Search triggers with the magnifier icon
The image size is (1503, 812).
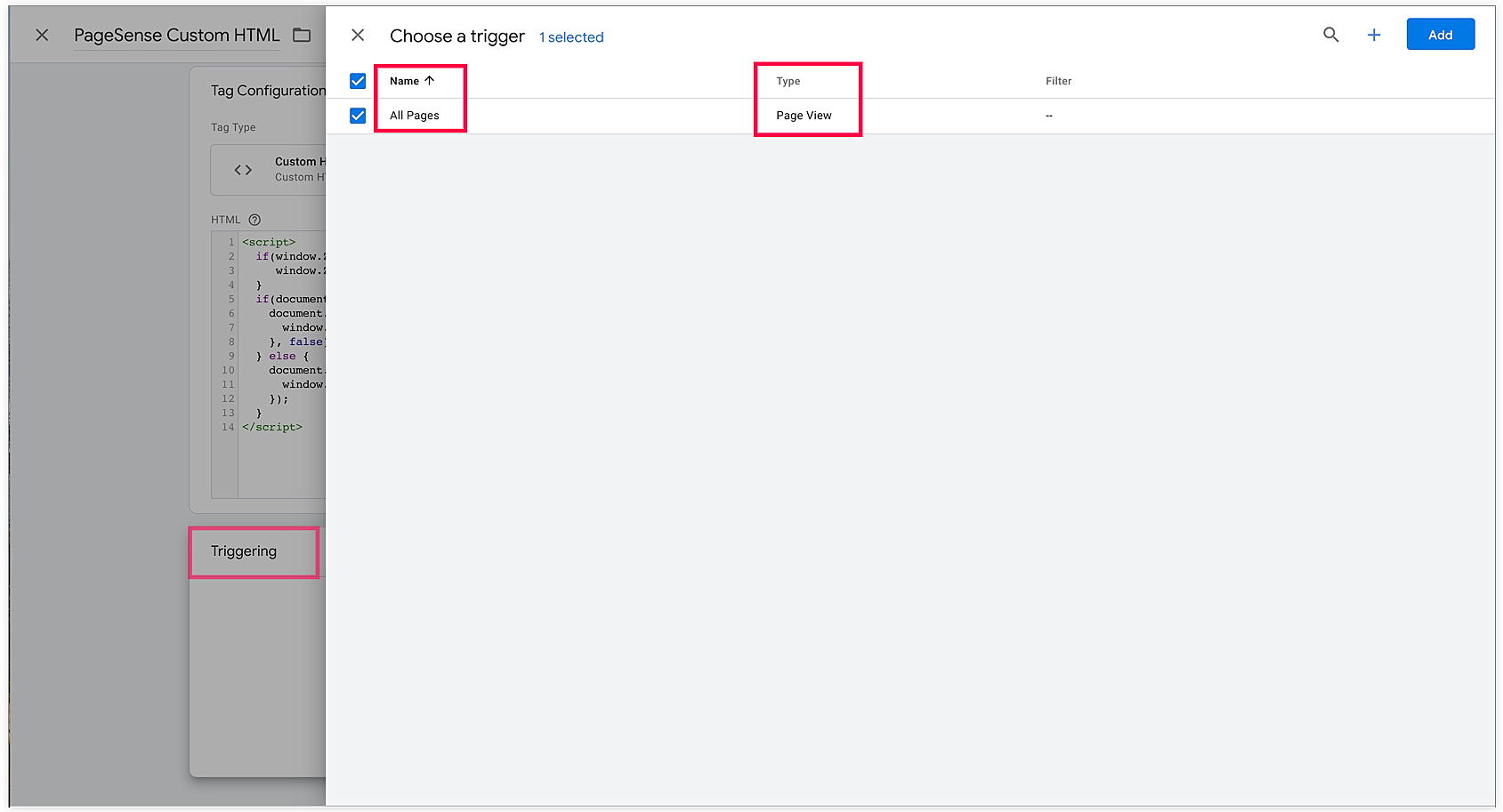(1331, 35)
